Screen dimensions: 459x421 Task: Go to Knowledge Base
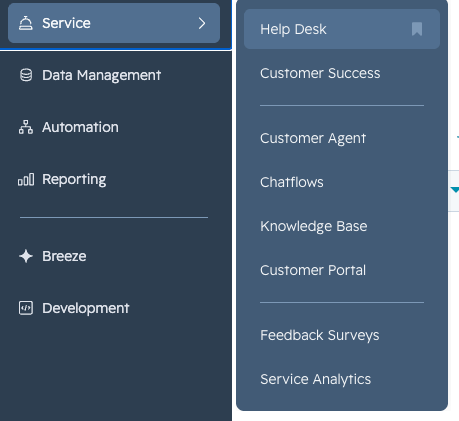coord(314,226)
